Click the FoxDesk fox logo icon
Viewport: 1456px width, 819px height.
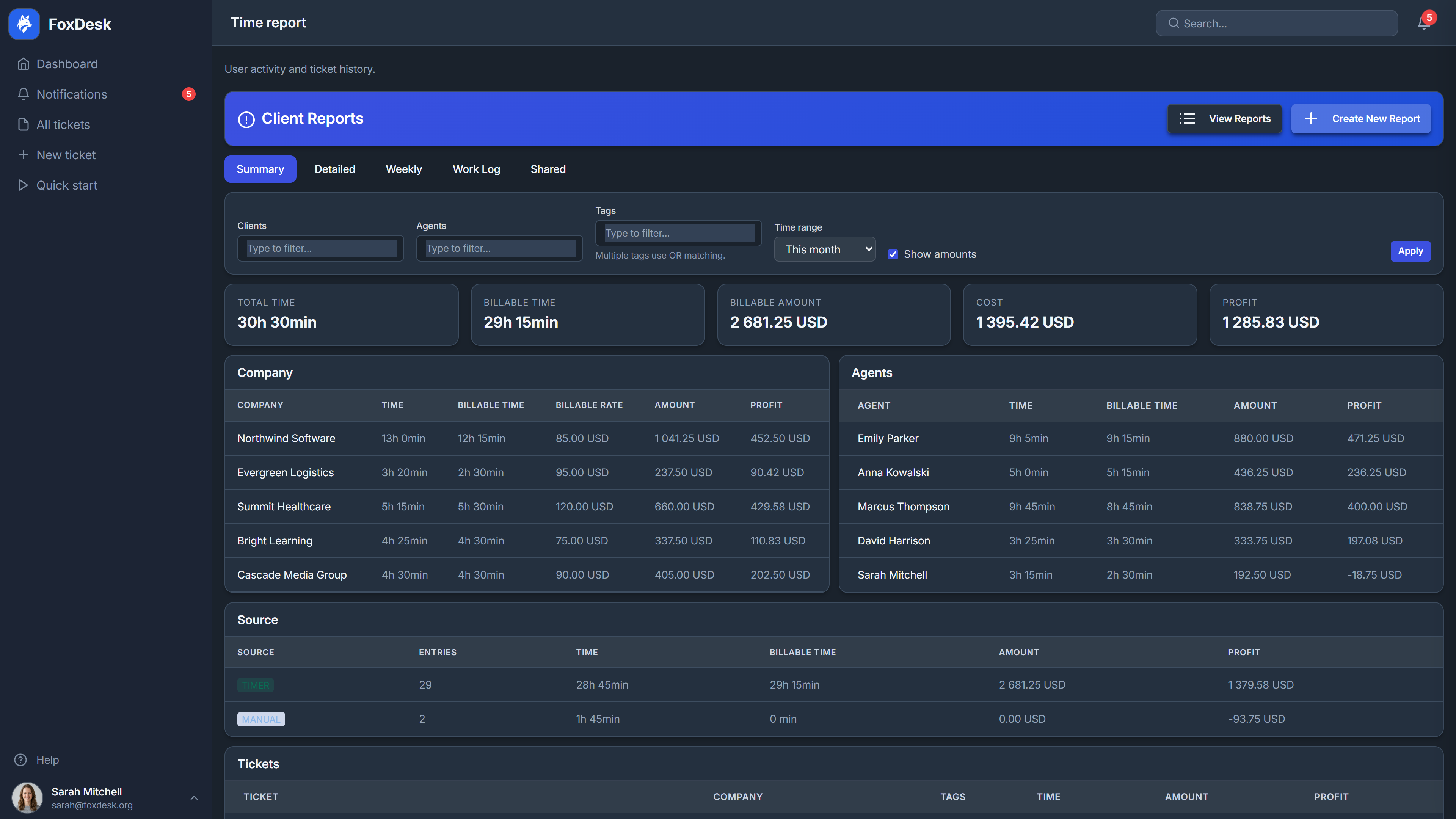[24, 24]
